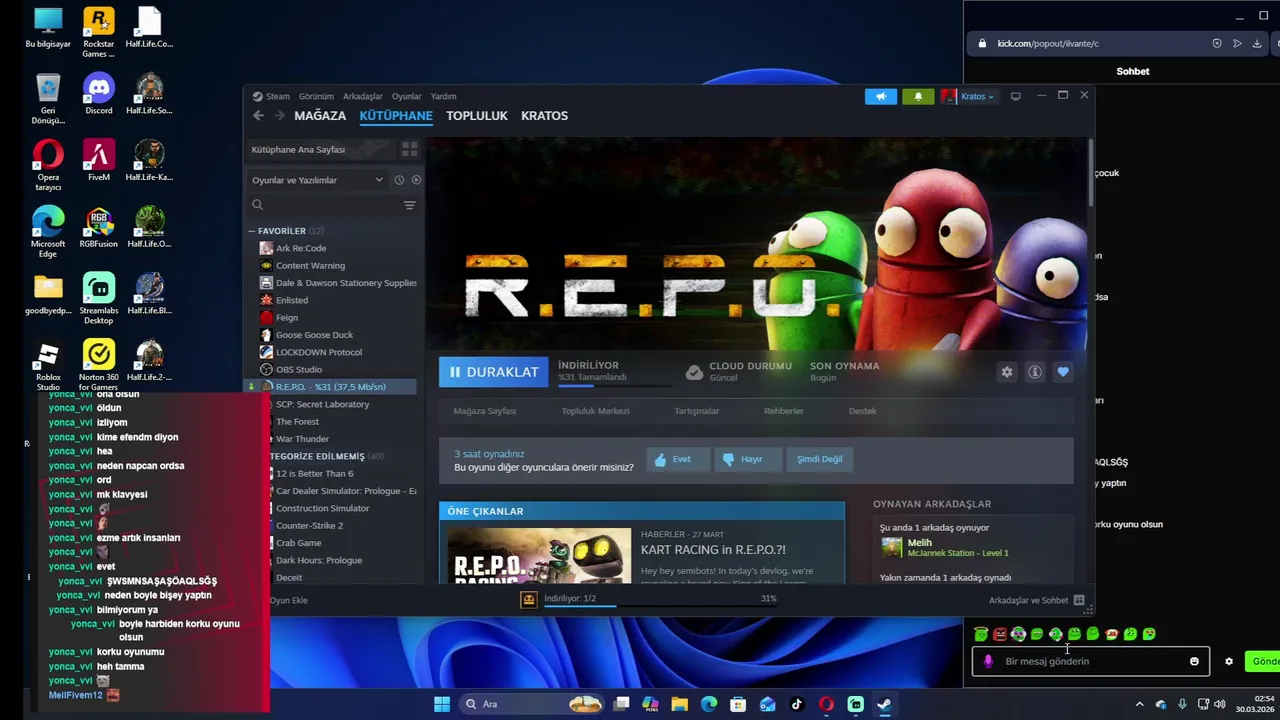Select LOCKDOWN Protocol in library
This screenshot has width=1280, height=720.
(319, 352)
